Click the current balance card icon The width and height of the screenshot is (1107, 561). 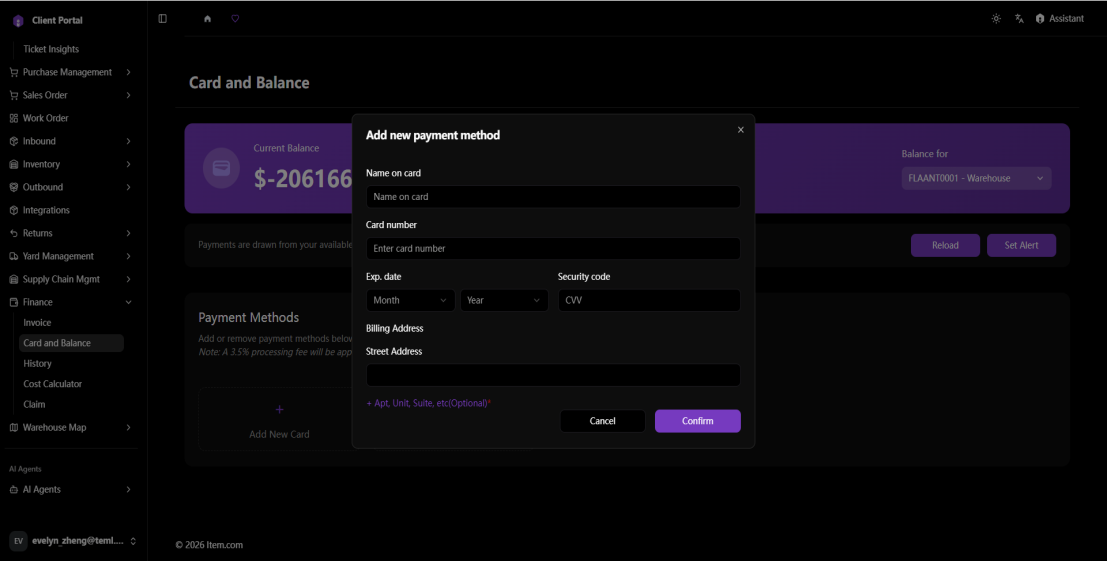(x=222, y=168)
